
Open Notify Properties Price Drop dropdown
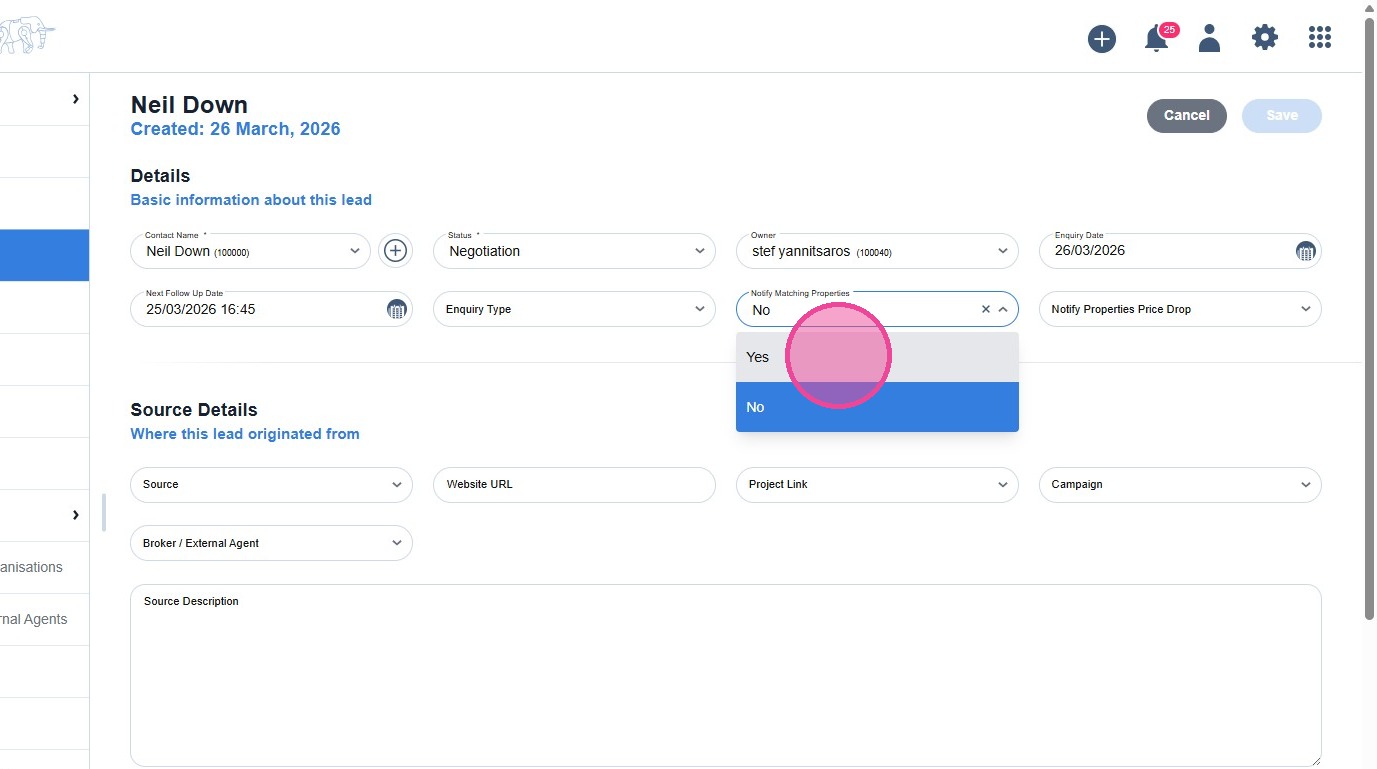(x=1180, y=309)
